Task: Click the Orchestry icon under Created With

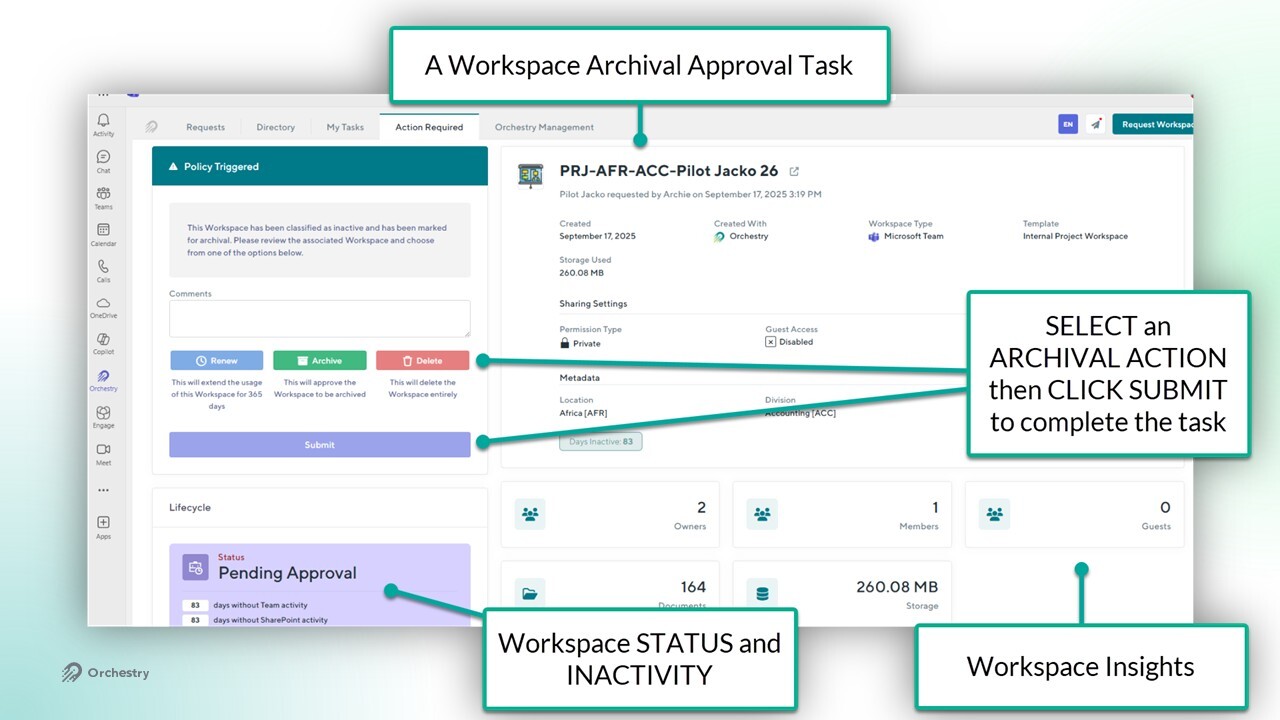Action: [719, 237]
